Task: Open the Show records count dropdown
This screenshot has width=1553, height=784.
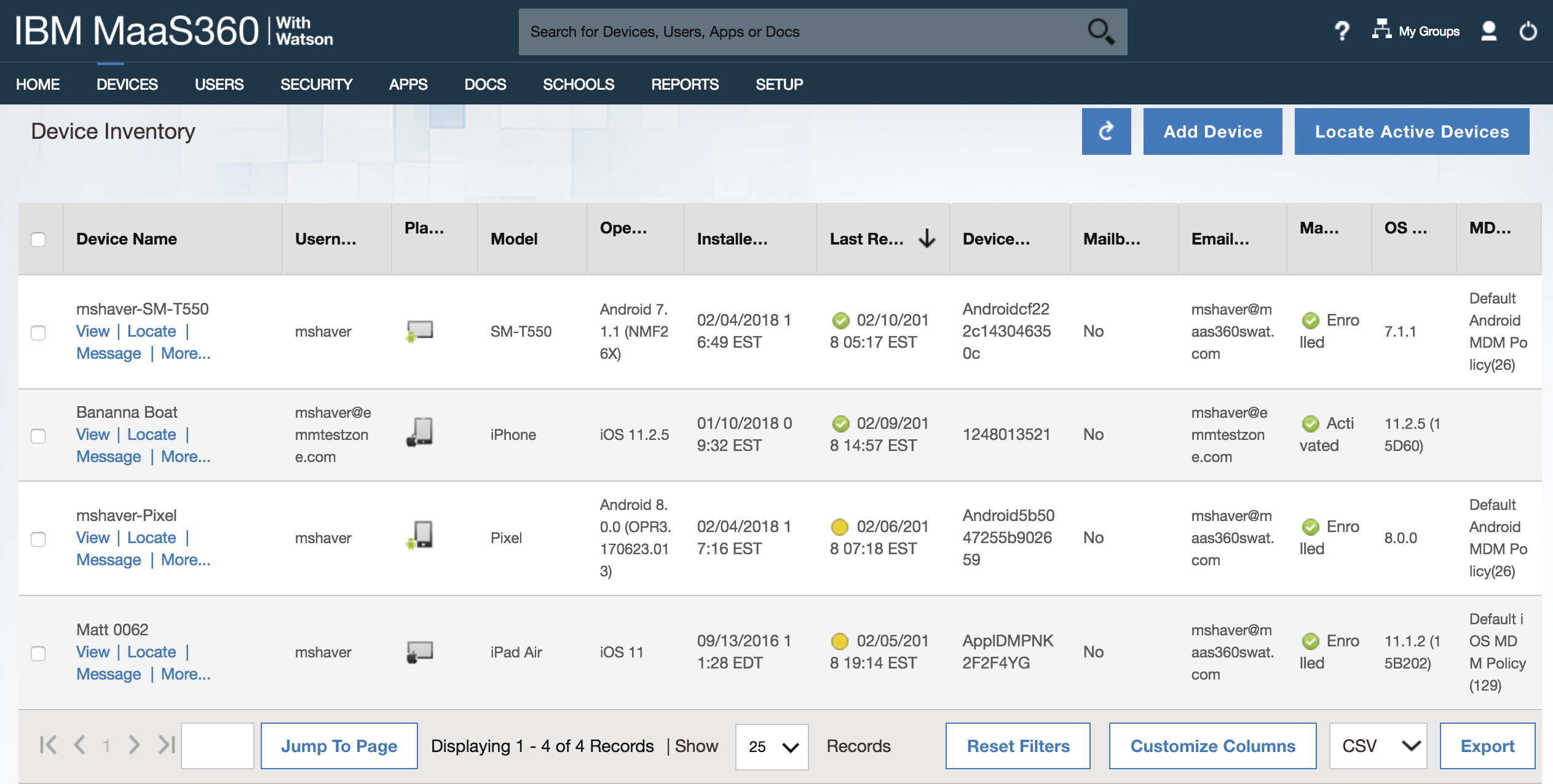Action: (x=772, y=746)
